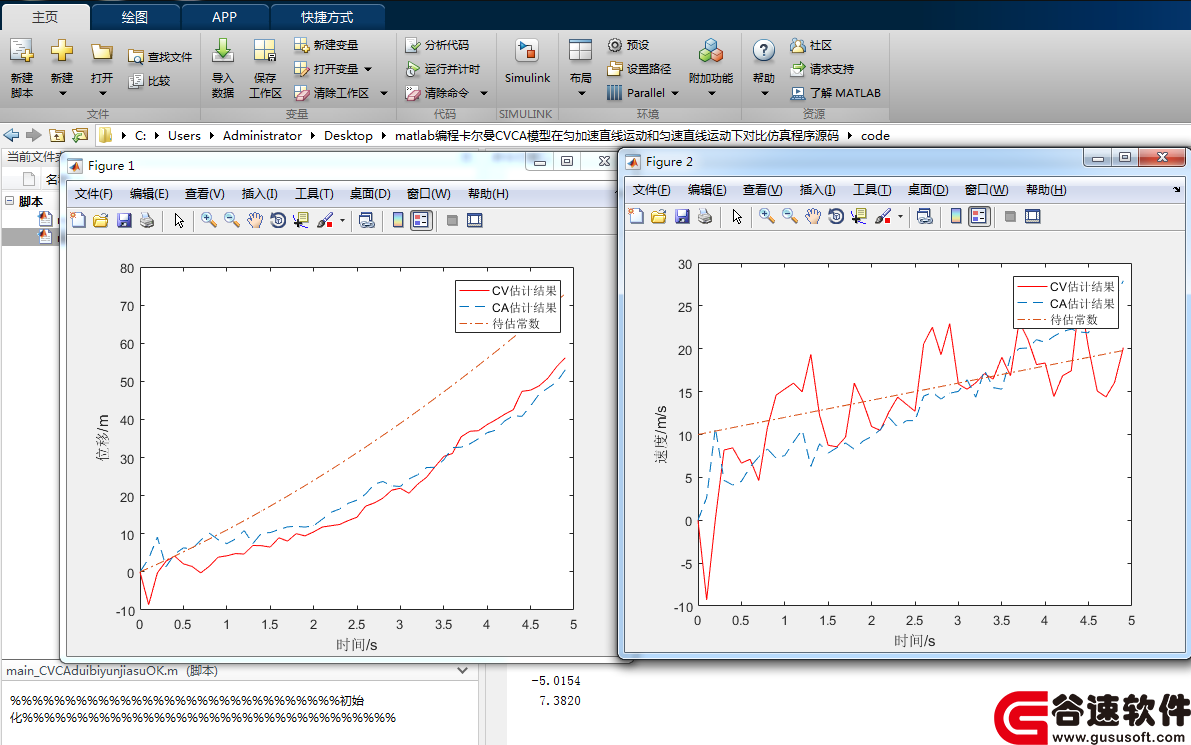This screenshot has width=1191, height=745.
Task: Open the Parallel dropdown menu
Action: click(x=674, y=93)
